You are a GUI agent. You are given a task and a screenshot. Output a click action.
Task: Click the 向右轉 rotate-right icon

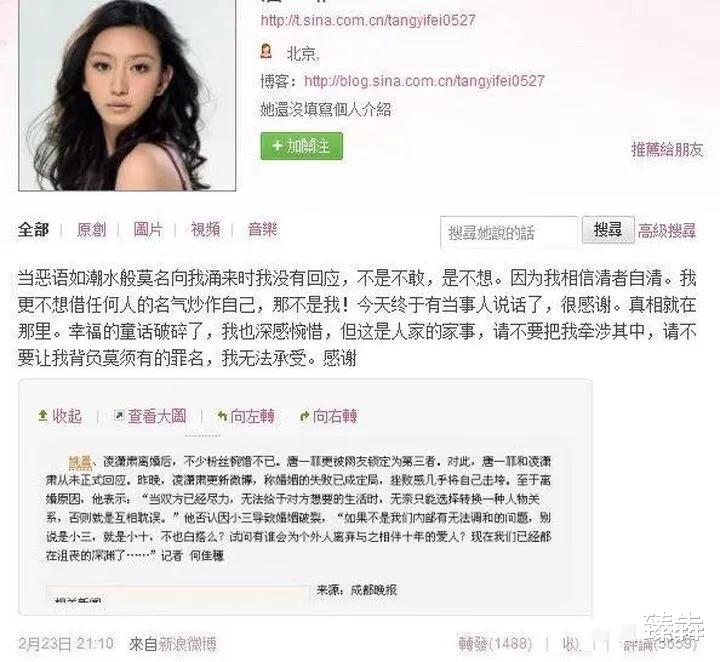[304, 416]
